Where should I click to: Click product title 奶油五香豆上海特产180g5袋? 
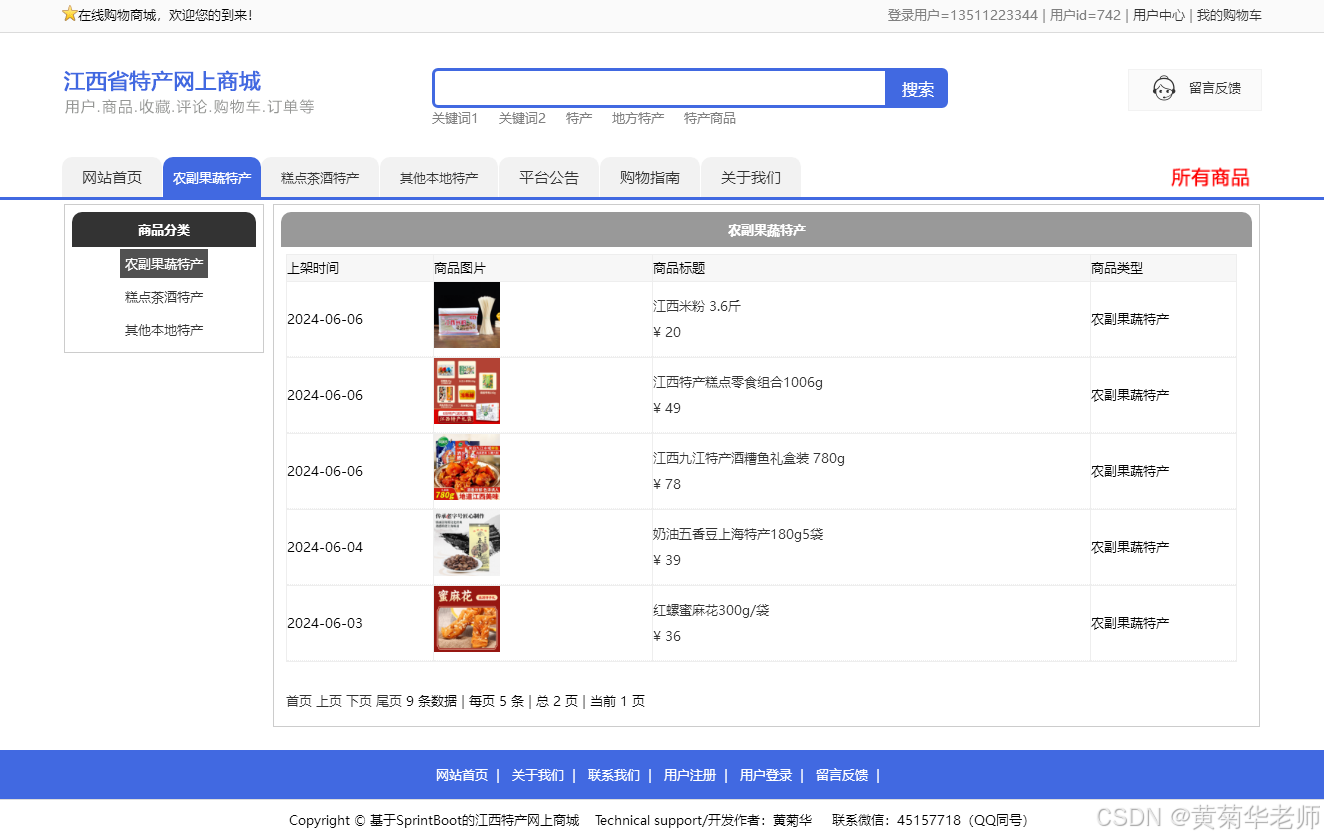(738, 534)
